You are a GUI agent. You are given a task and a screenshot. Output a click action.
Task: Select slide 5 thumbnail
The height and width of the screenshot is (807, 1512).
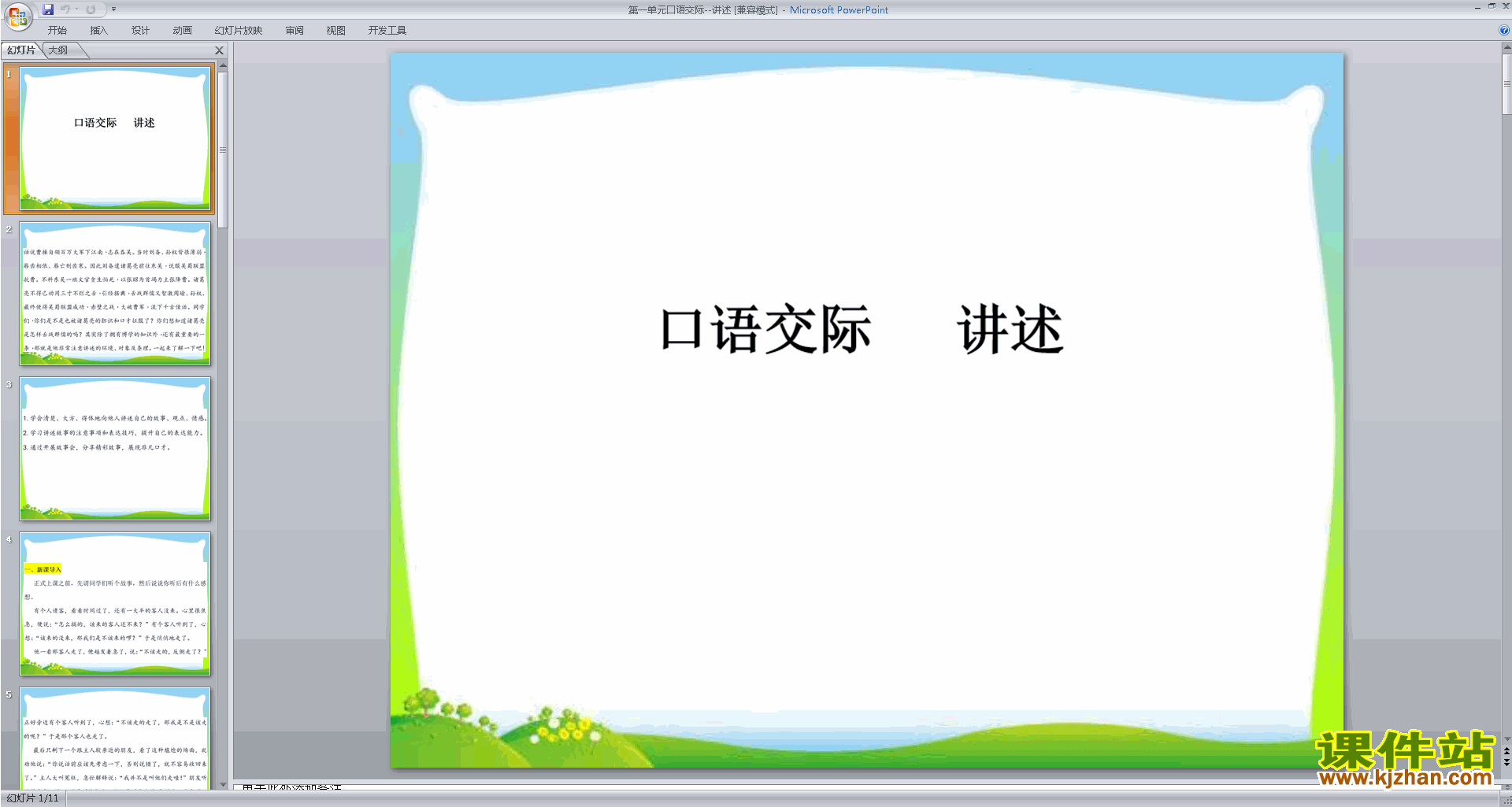[115, 739]
